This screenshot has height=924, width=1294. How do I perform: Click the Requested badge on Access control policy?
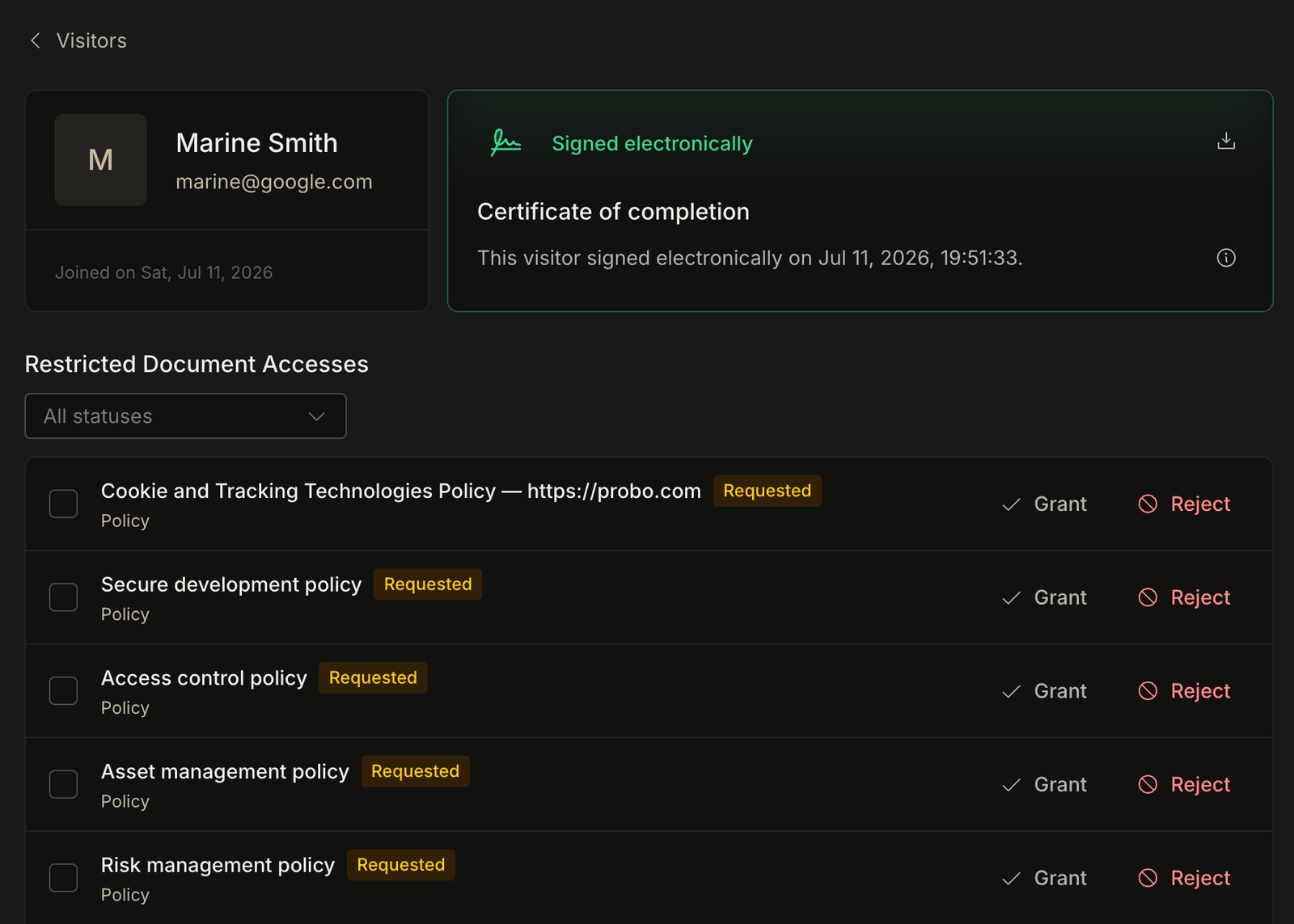pyautogui.click(x=373, y=677)
